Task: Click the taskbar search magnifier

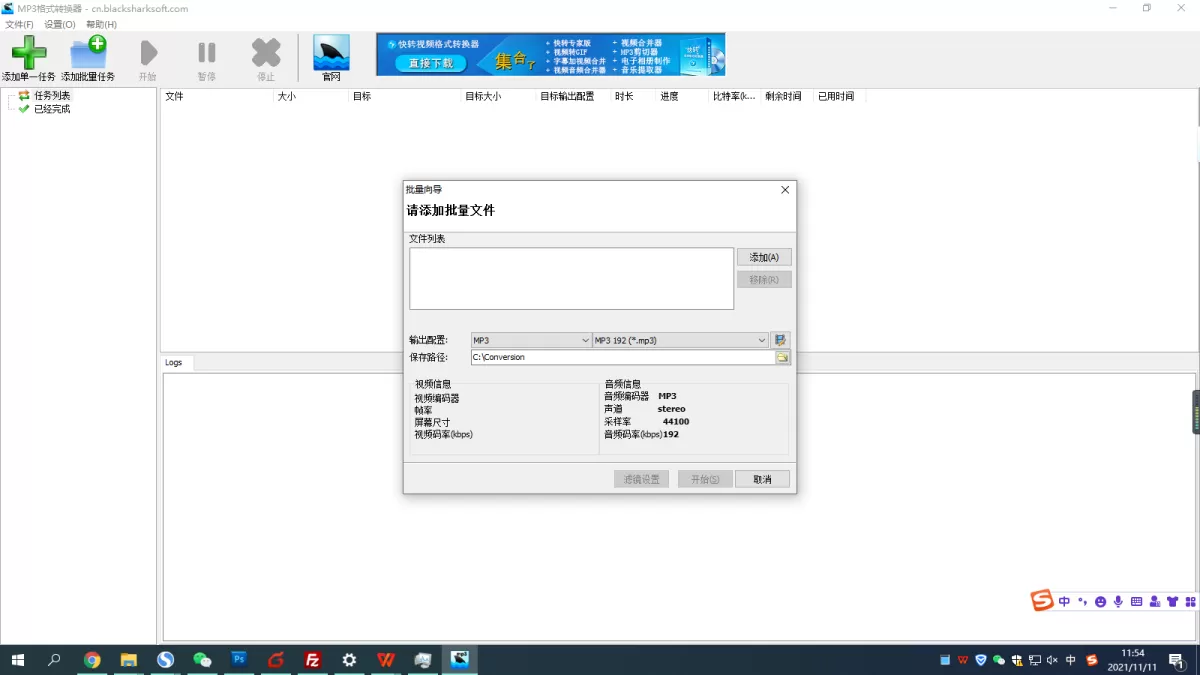Action: [55, 660]
